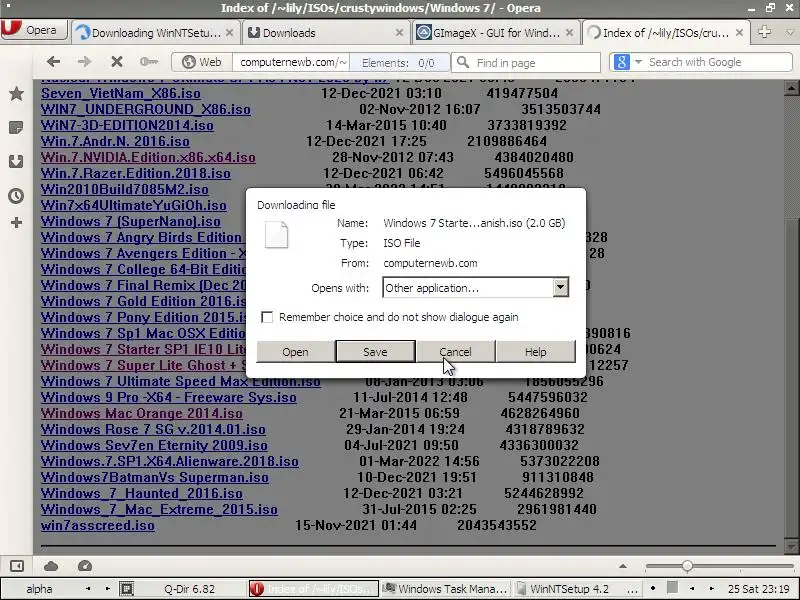Open the Opera main menu button

tap(34, 30)
